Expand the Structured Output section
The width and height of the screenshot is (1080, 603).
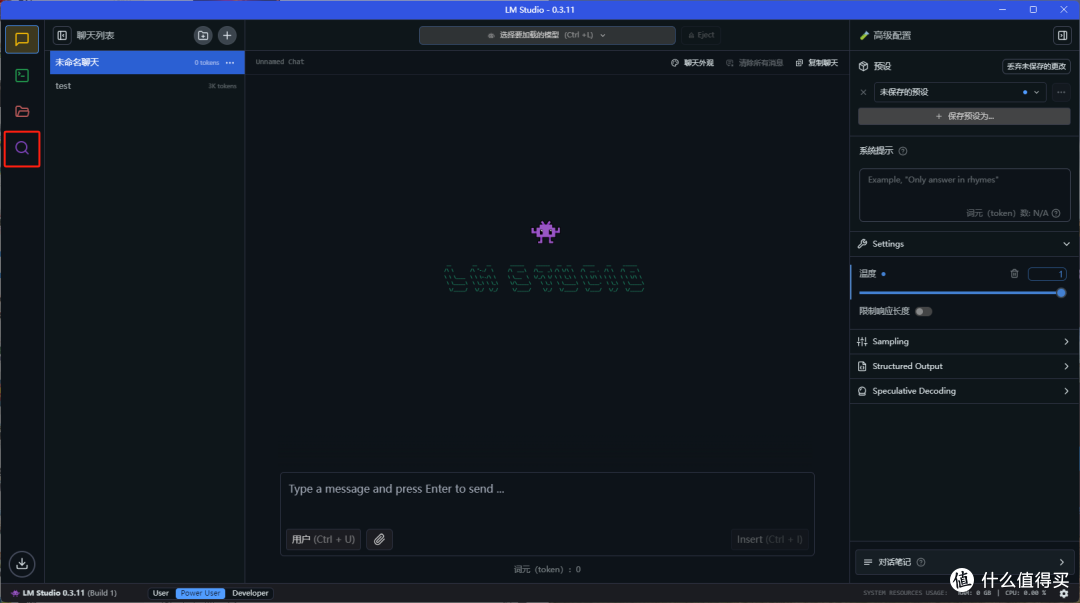(964, 367)
